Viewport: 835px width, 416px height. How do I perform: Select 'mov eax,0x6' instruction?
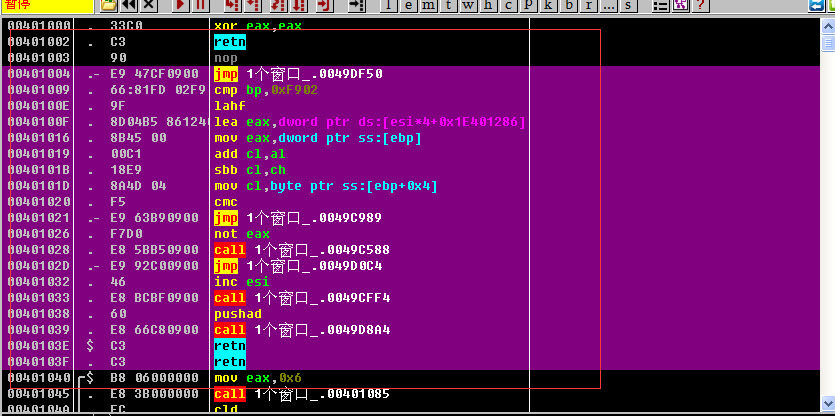point(258,378)
